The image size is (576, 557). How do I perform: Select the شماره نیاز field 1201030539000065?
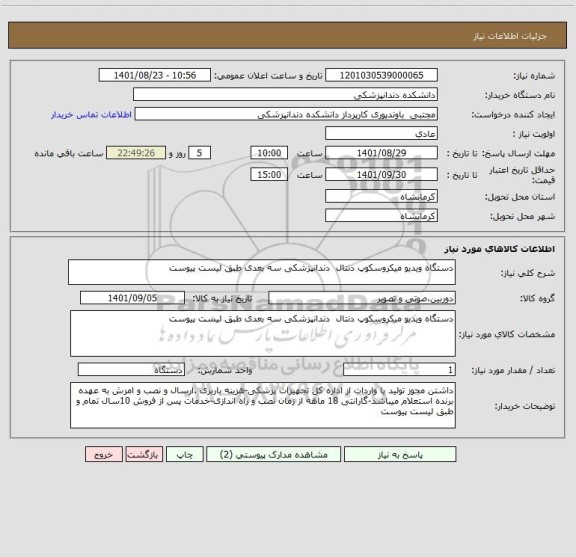[381, 75]
